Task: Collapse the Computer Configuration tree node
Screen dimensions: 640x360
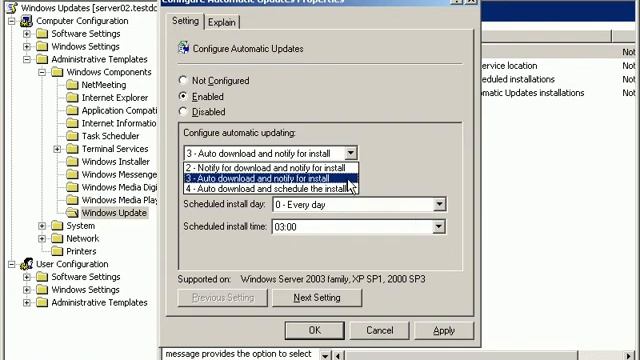Action: pyautogui.click(x=12, y=21)
